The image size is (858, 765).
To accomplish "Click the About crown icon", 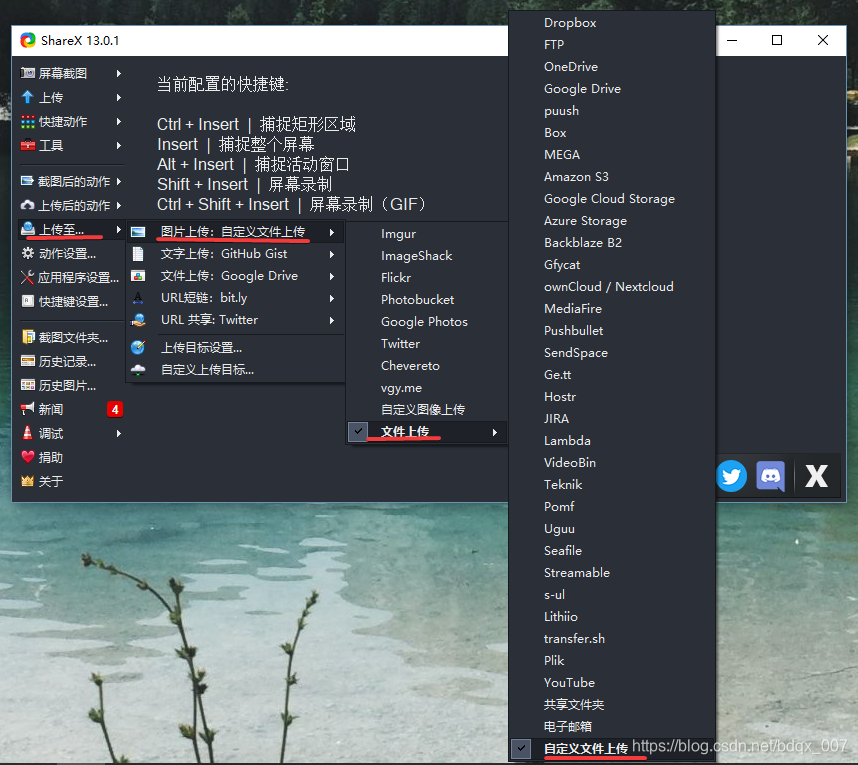I will pos(27,481).
